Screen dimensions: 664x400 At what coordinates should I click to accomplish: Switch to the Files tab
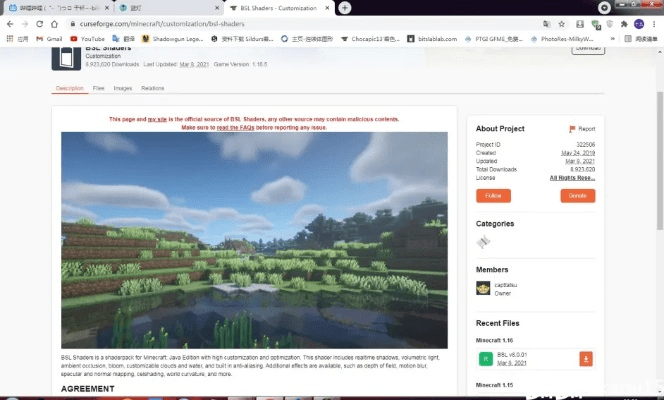point(99,88)
